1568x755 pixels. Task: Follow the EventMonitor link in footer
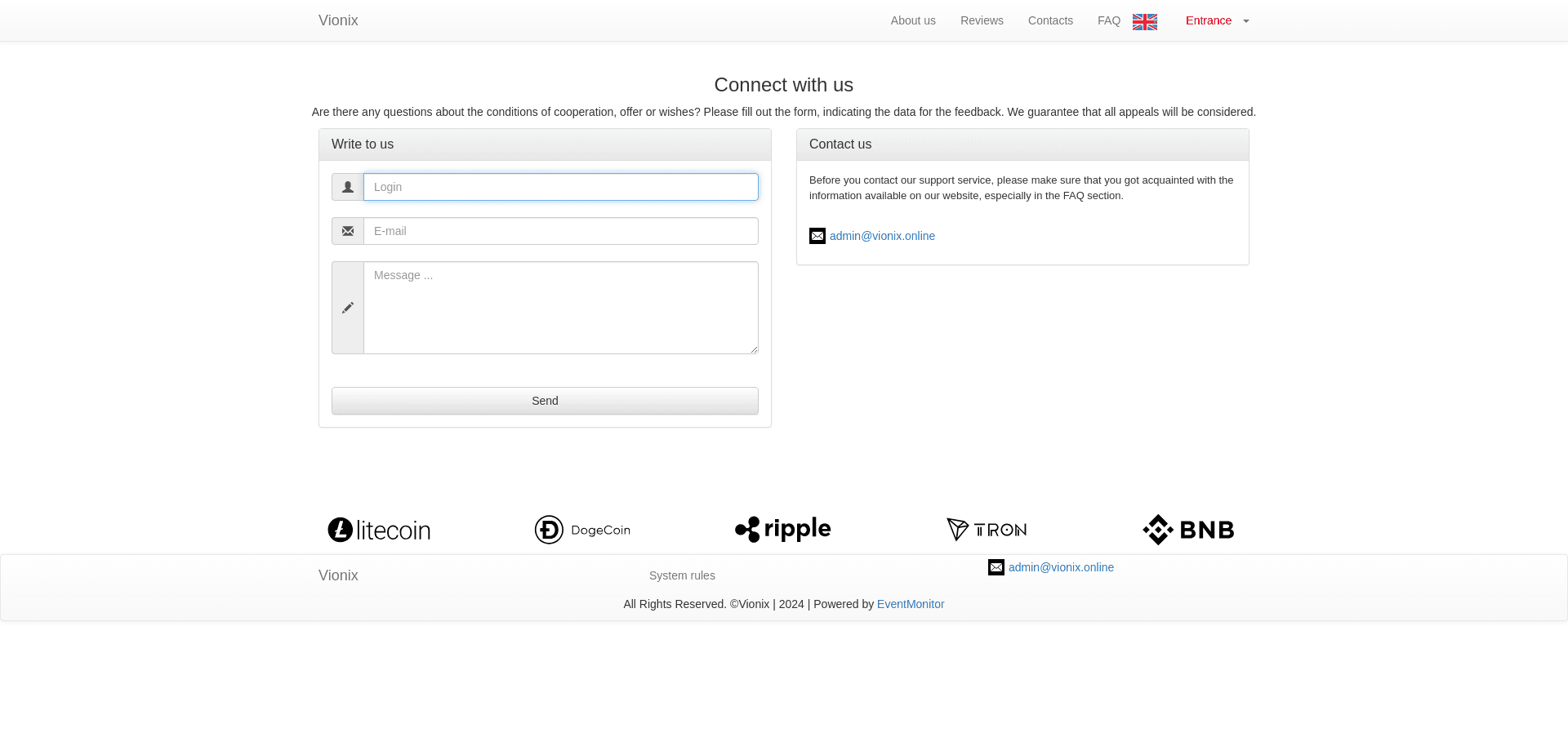coord(911,604)
